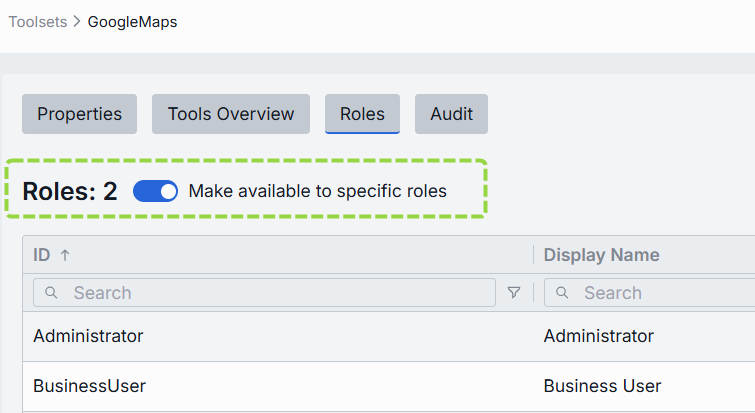The image size is (755, 413).
Task: Select the BusinessUser ID cell
Action: pos(89,386)
